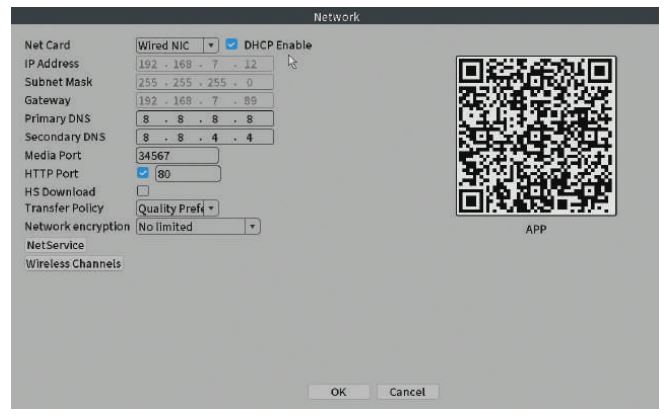Screen dimensions: 664x416
Task: Click the APP label under QR code
Action: 535,228
